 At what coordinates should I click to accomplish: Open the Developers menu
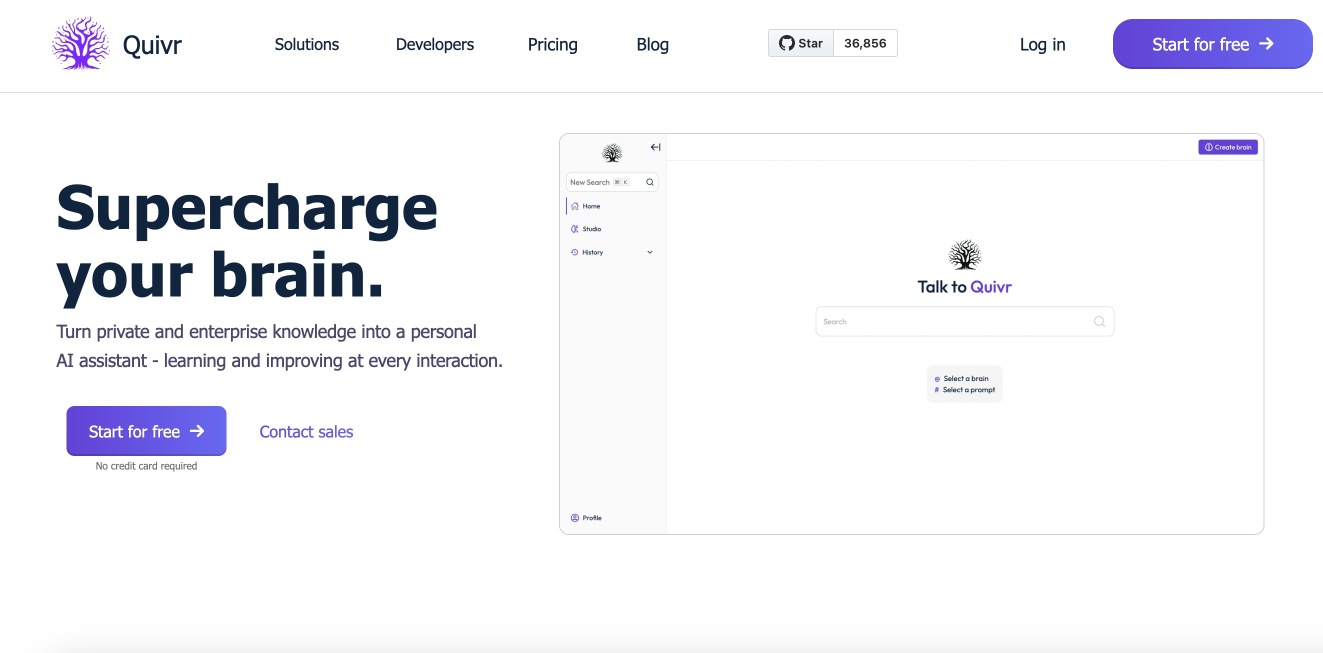(435, 44)
